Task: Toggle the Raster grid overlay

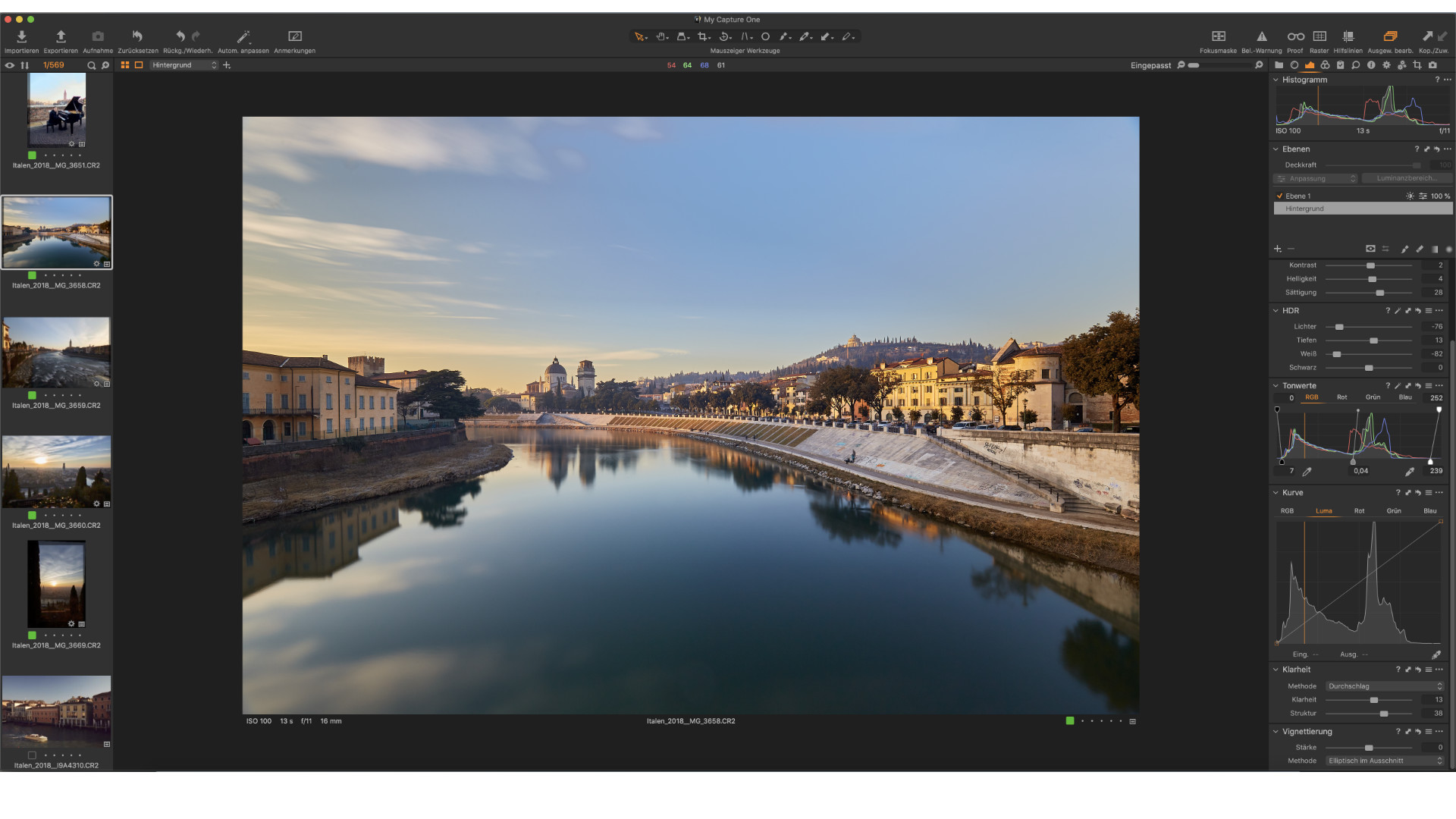Action: click(x=1319, y=36)
